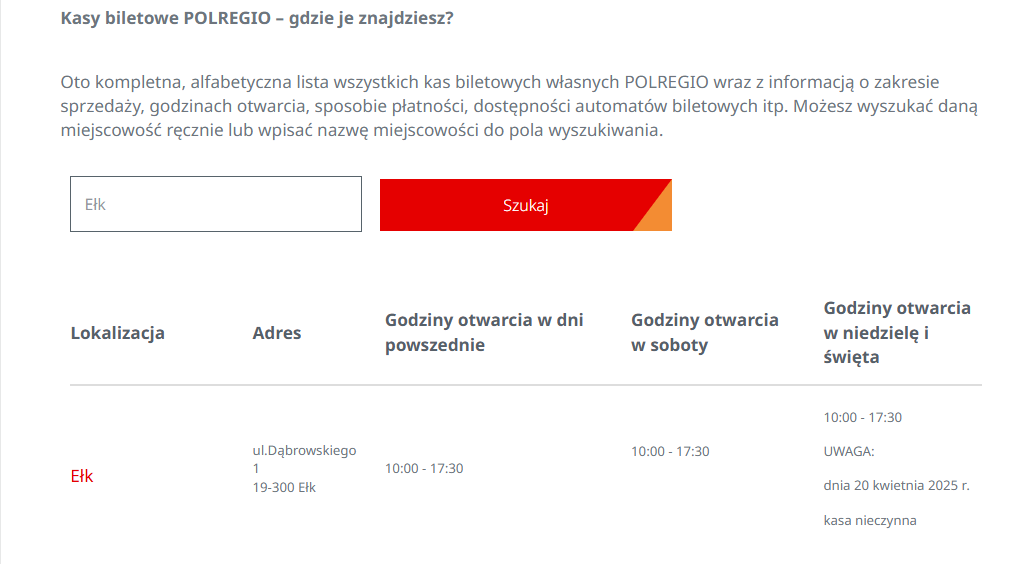Select the weekday opening hours column header

[484, 333]
